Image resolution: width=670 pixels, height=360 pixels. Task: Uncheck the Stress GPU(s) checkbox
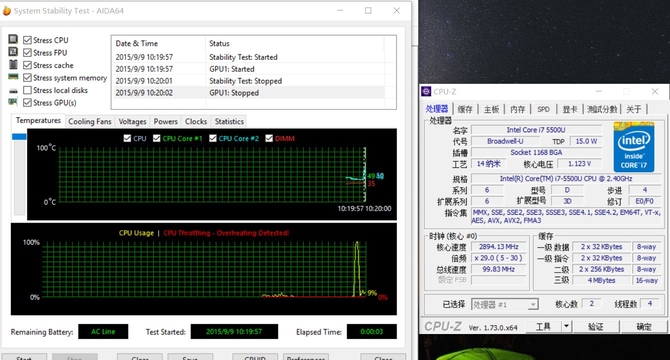[27, 102]
